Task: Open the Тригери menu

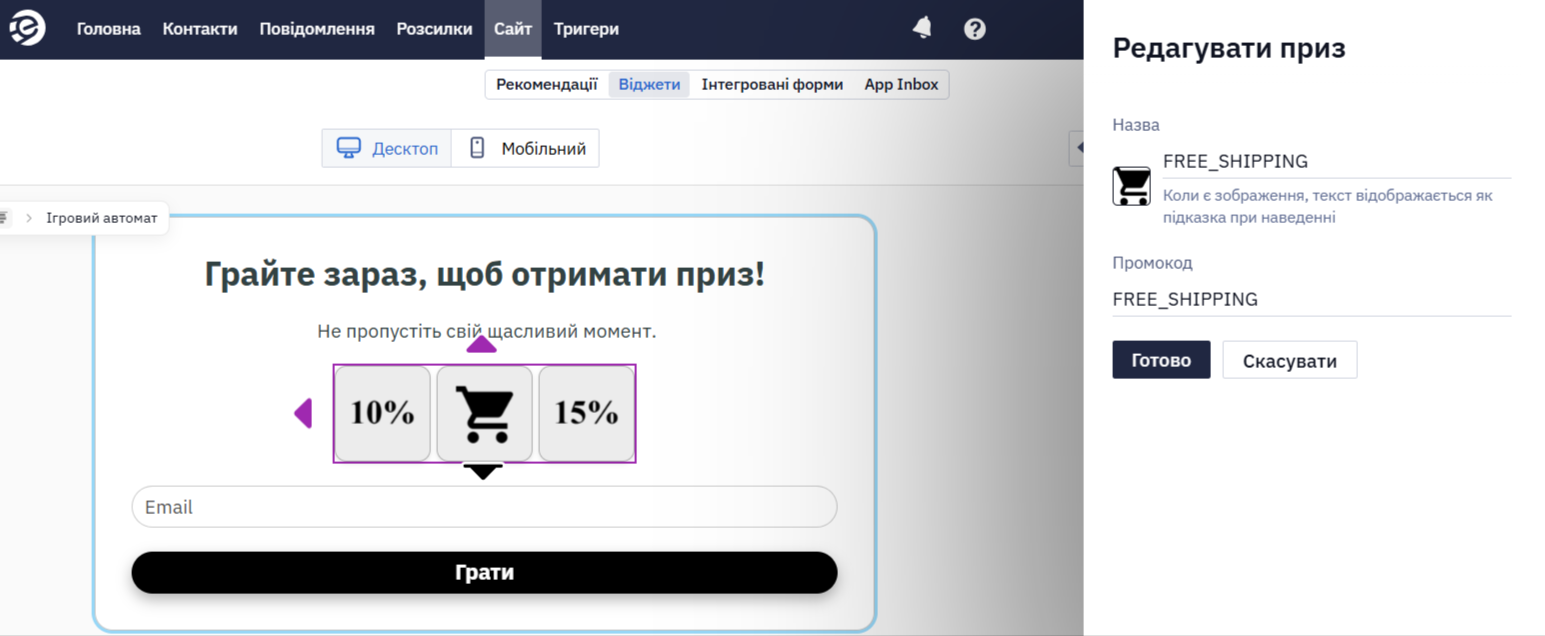Action: pos(586,29)
